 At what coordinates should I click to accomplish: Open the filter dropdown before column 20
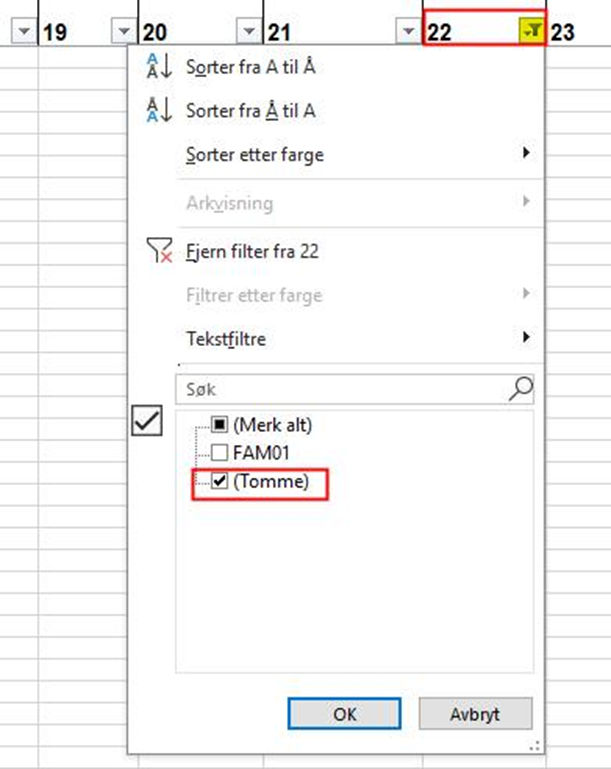(123, 33)
